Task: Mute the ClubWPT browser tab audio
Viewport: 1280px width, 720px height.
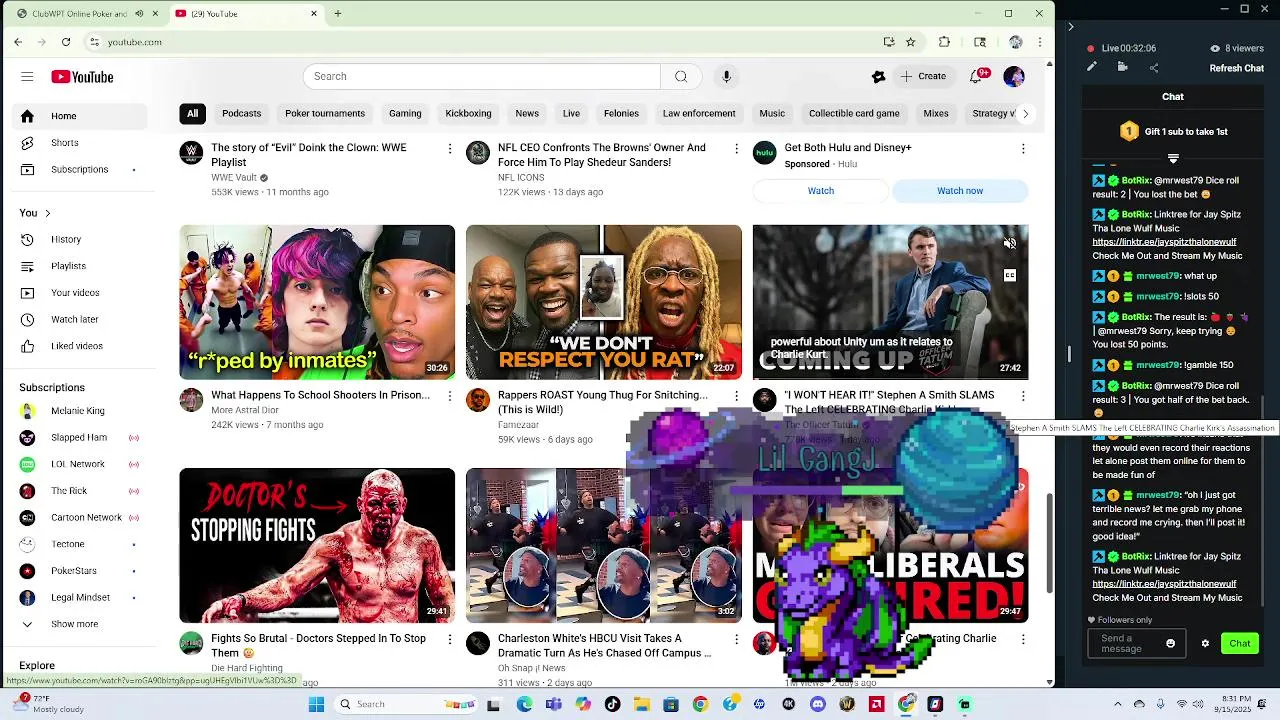Action: pyautogui.click(x=139, y=14)
